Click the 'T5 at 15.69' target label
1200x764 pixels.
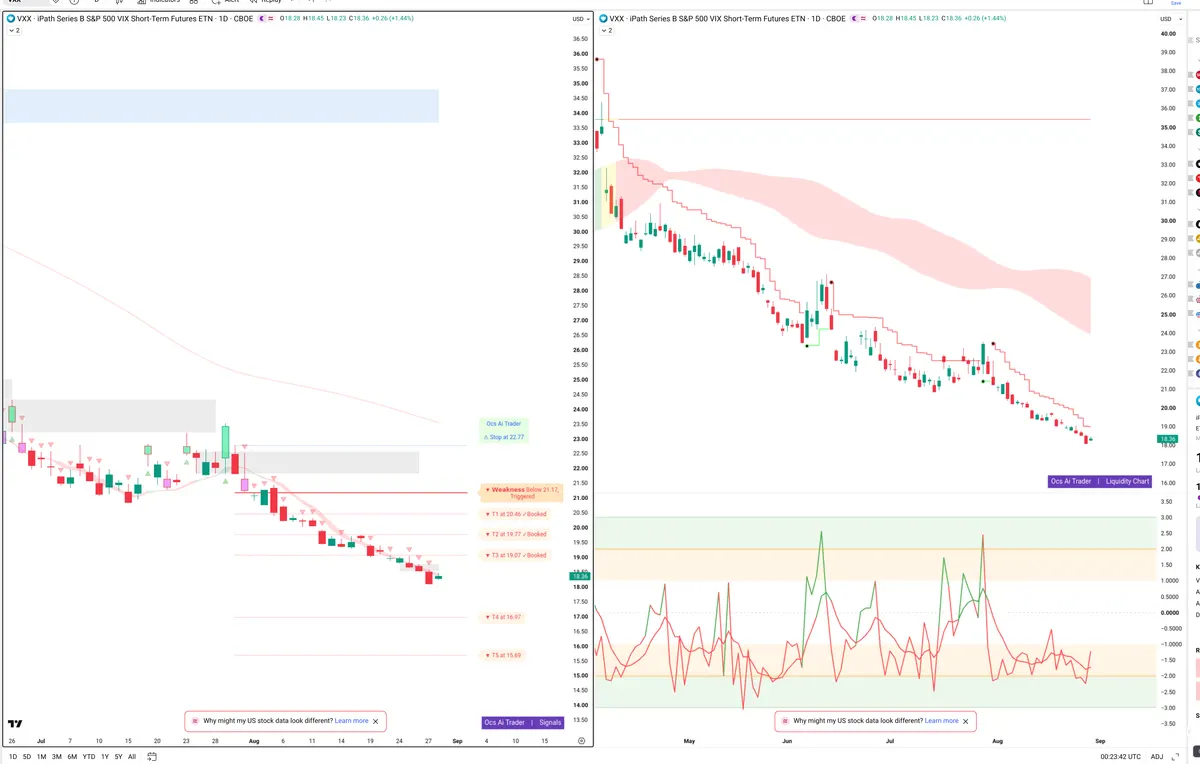point(503,655)
